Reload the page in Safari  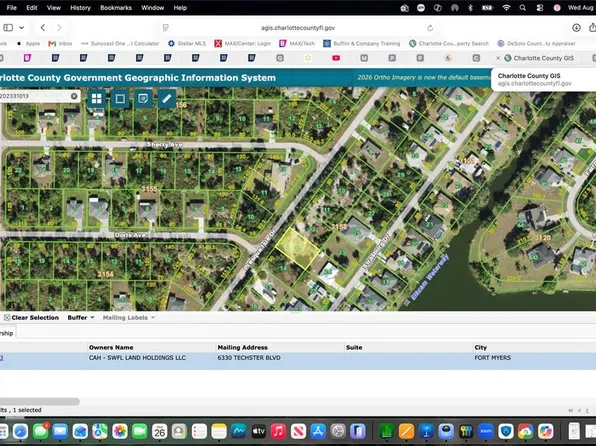430,28
